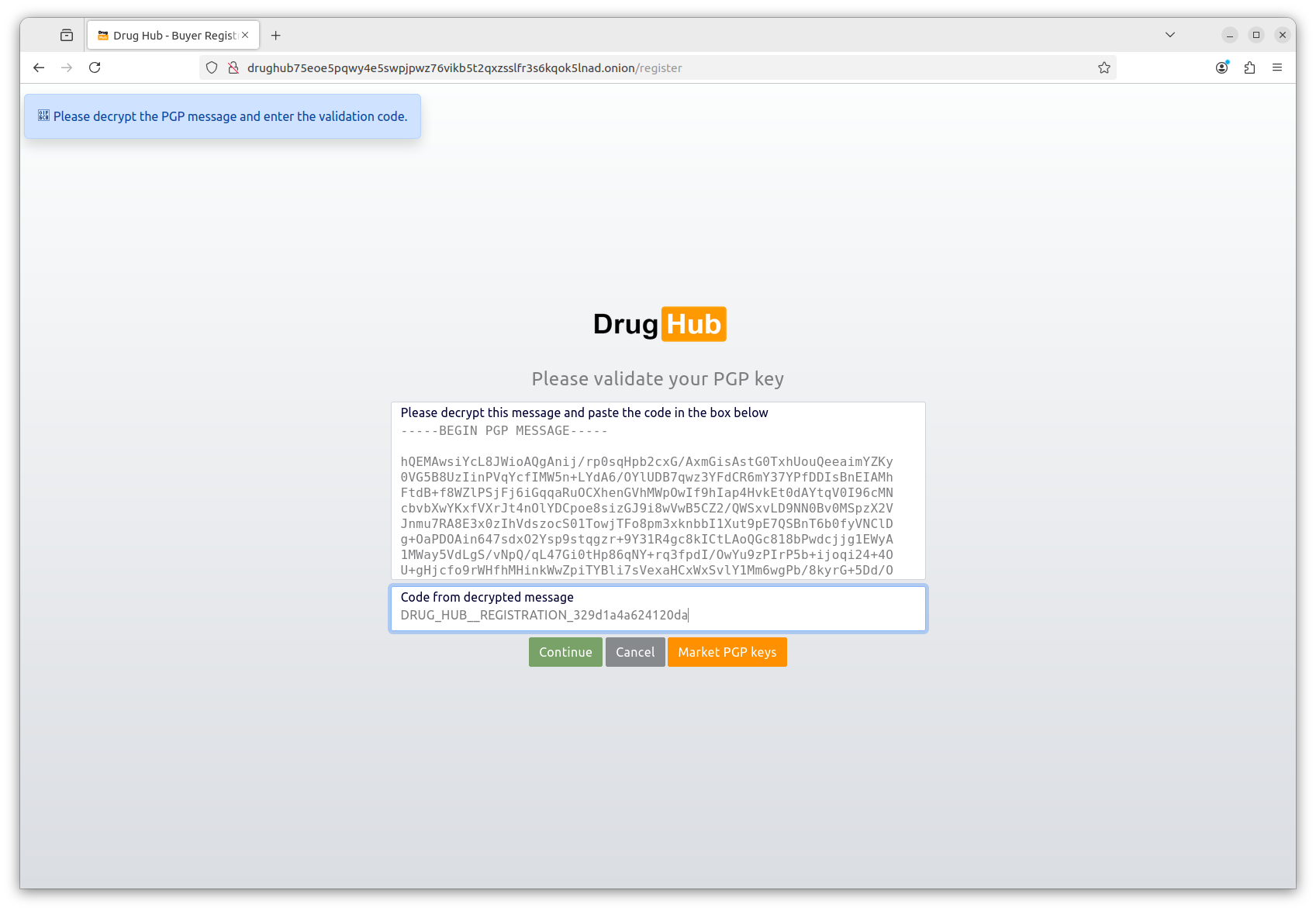Click the Continue button

coord(565,651)
